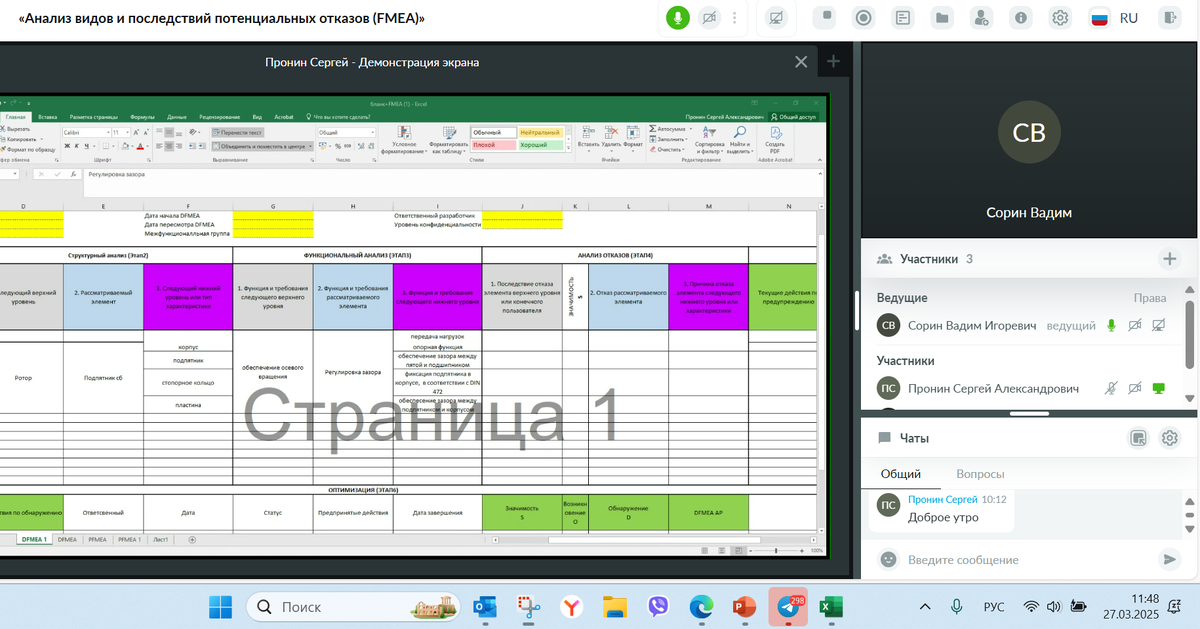Open the Главная ribbon tab in Excel
1200x629 pixels.
click(x=15, y=117)
